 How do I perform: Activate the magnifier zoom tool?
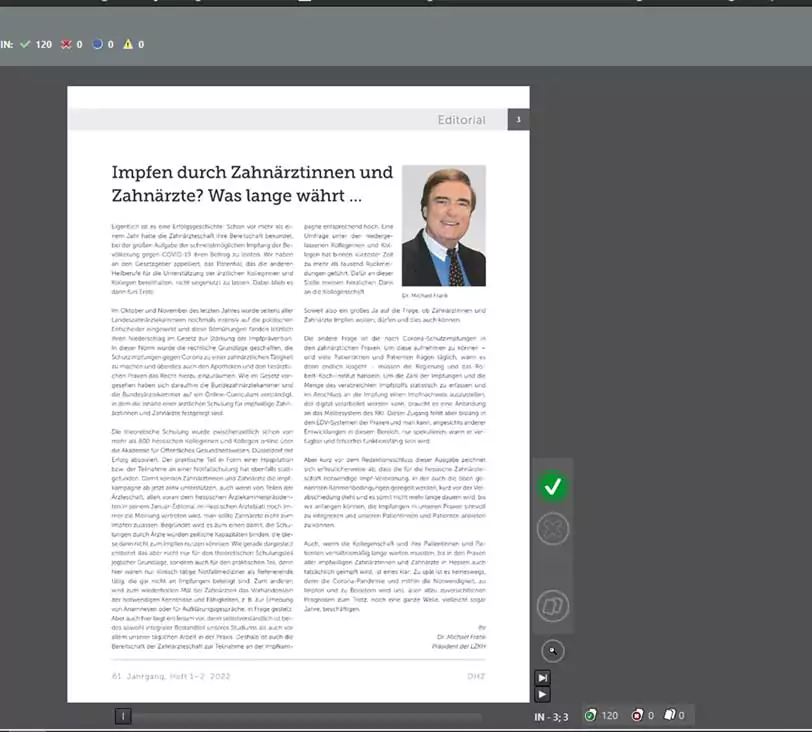tap(553, 651)
